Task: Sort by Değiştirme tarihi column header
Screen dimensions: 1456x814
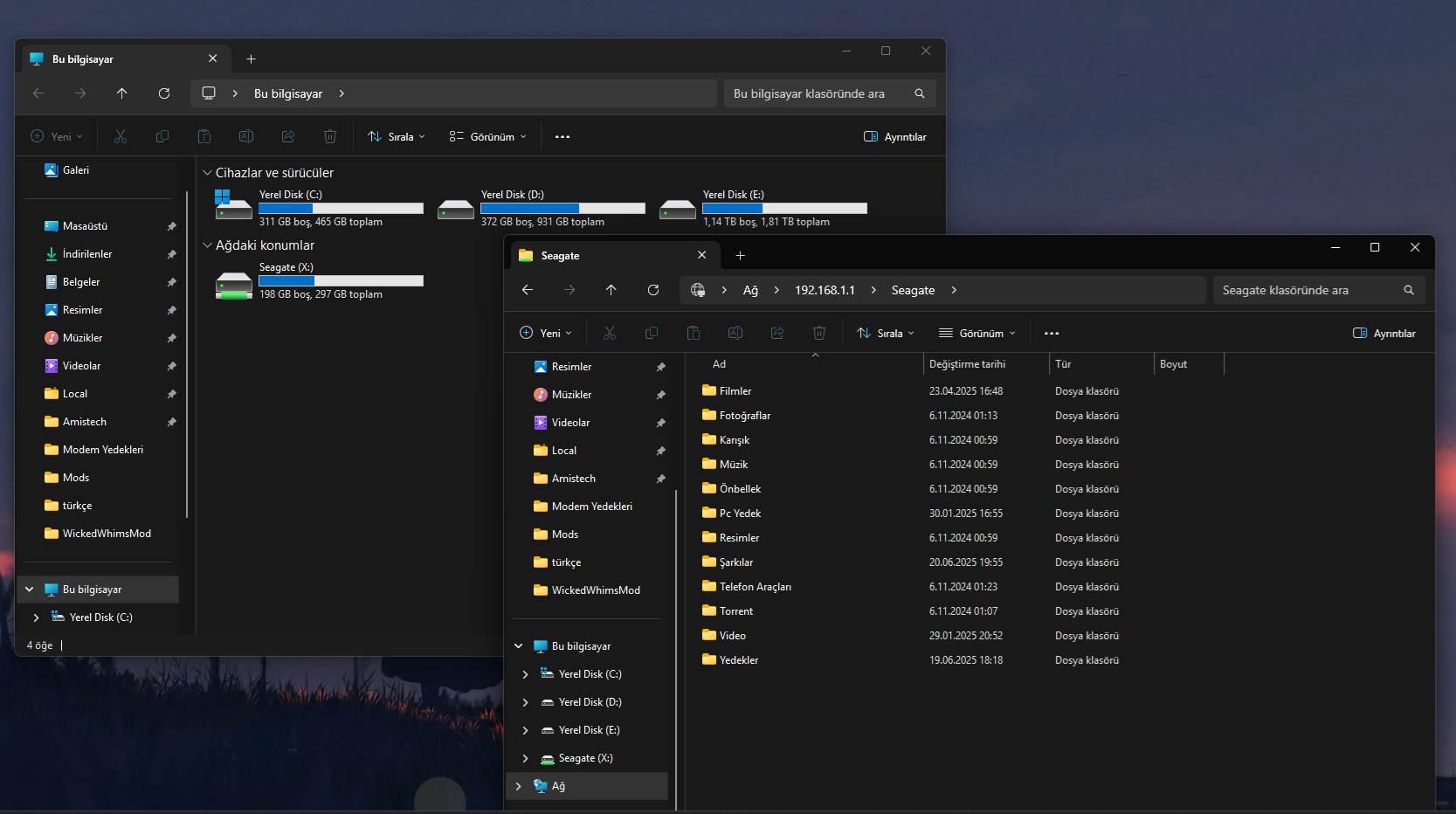Action: 986,364
